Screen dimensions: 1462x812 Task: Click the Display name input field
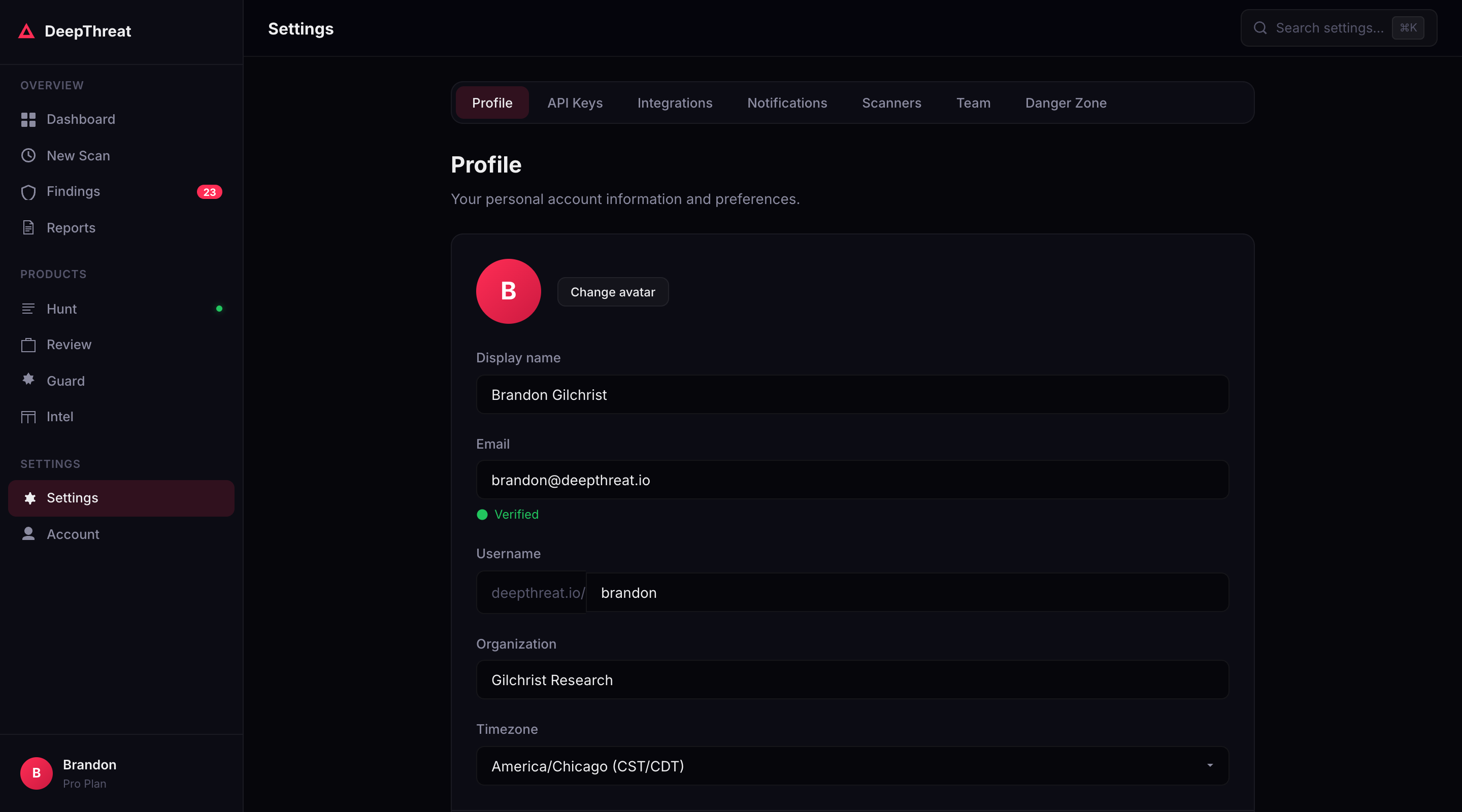point(852,394)
